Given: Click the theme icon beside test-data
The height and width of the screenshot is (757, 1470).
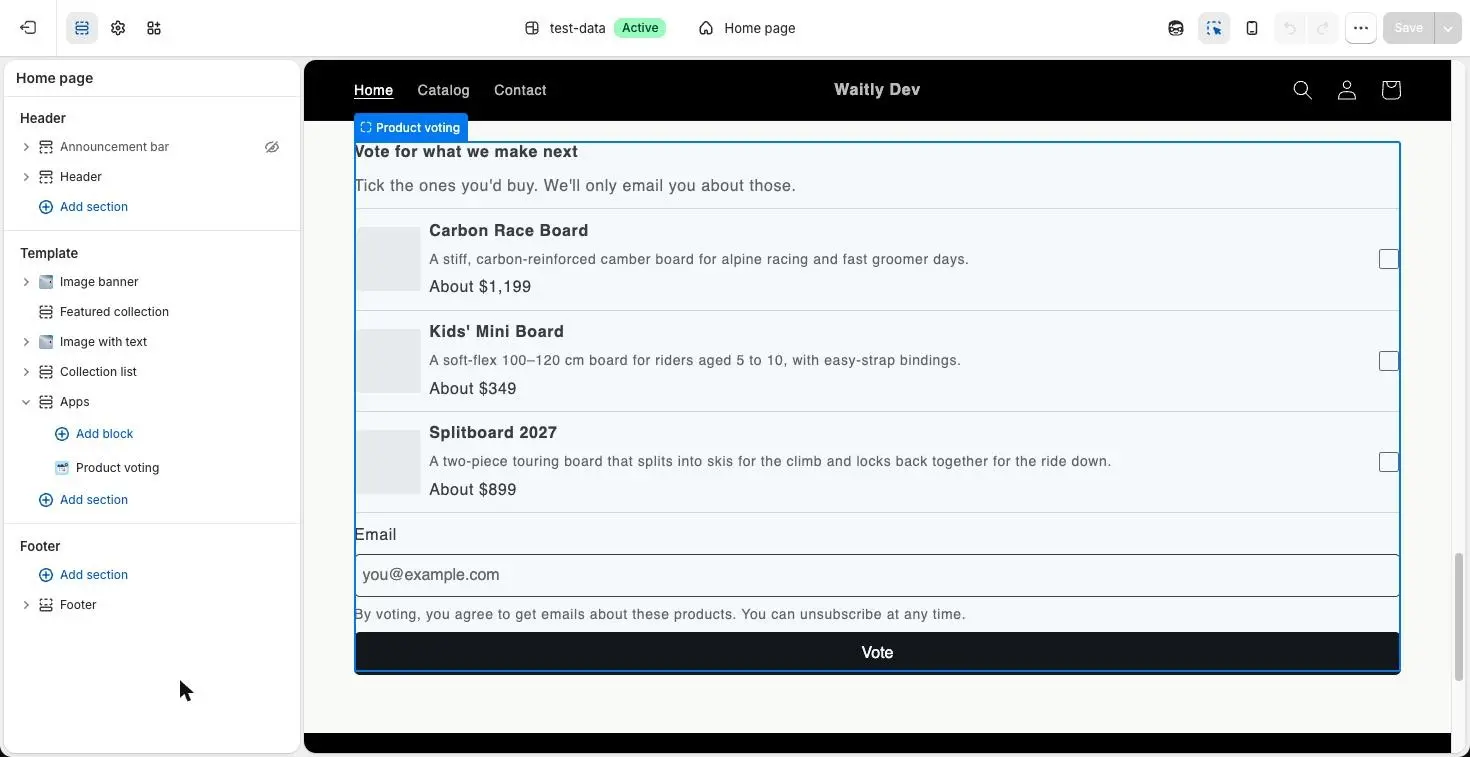Looking at the screenshot, I should (x=532, y=28).
